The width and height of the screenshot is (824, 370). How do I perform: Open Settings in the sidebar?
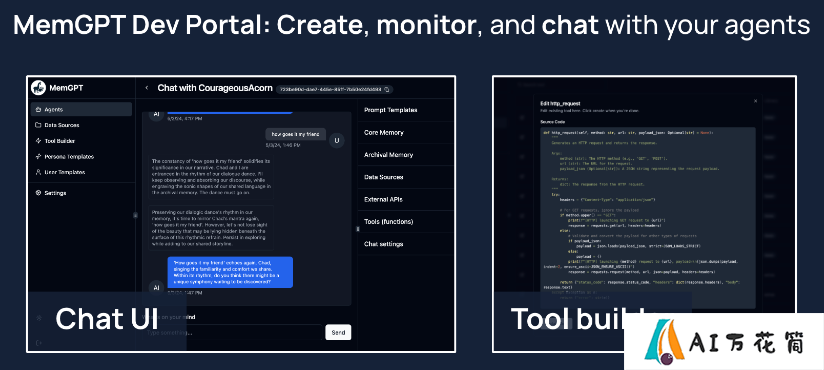[81, 193]
